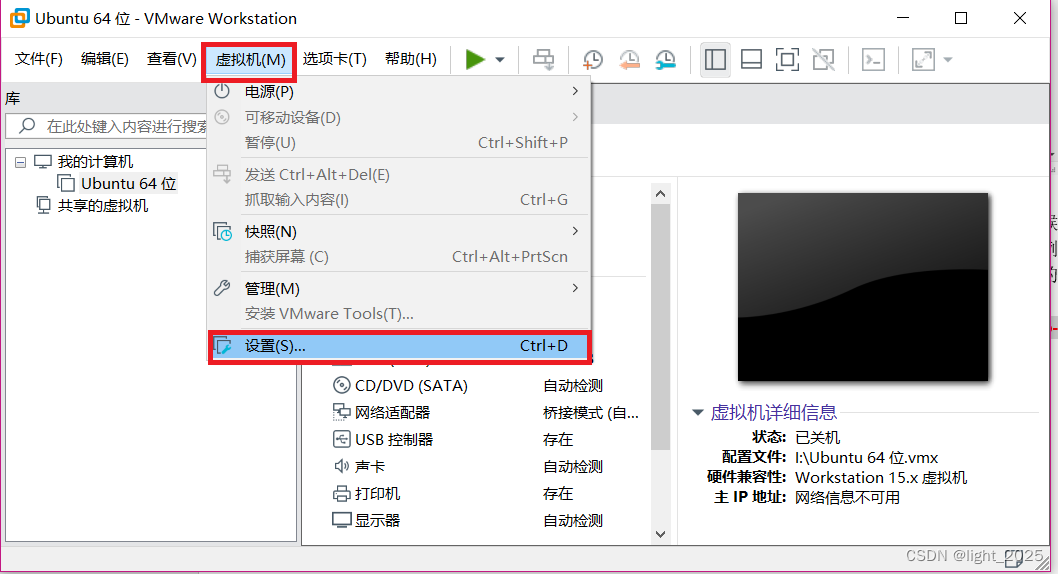Toggle the library sidebar view icon
Screen dimensions: 1058x574
(x=715, y=59)
